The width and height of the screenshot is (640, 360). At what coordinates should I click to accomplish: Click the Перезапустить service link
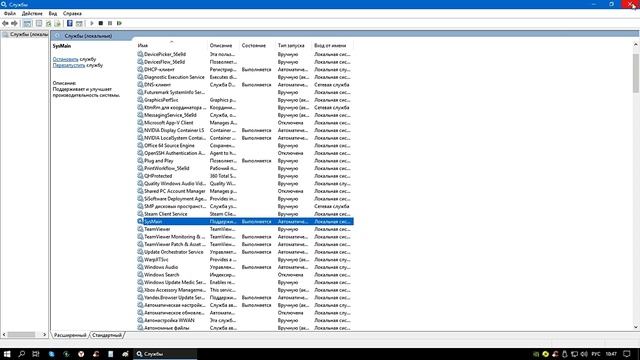pos(69,65)
